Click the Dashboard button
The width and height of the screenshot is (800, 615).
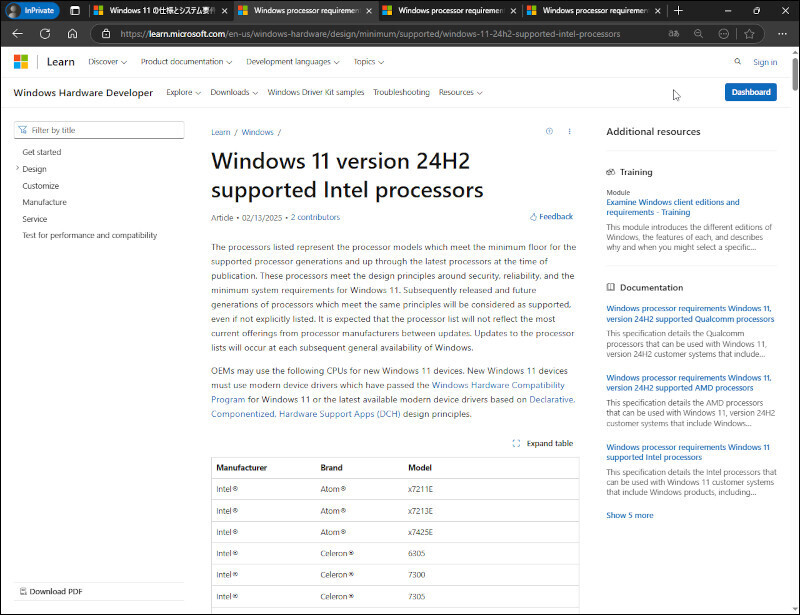coord(751,92)
